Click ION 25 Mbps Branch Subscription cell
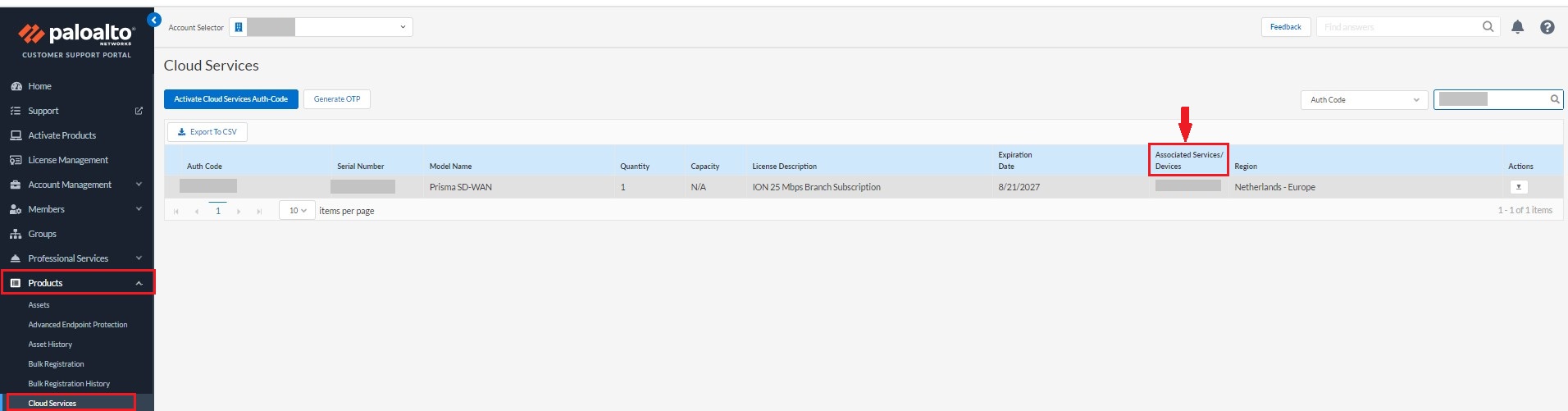 [x=816, y=187]
